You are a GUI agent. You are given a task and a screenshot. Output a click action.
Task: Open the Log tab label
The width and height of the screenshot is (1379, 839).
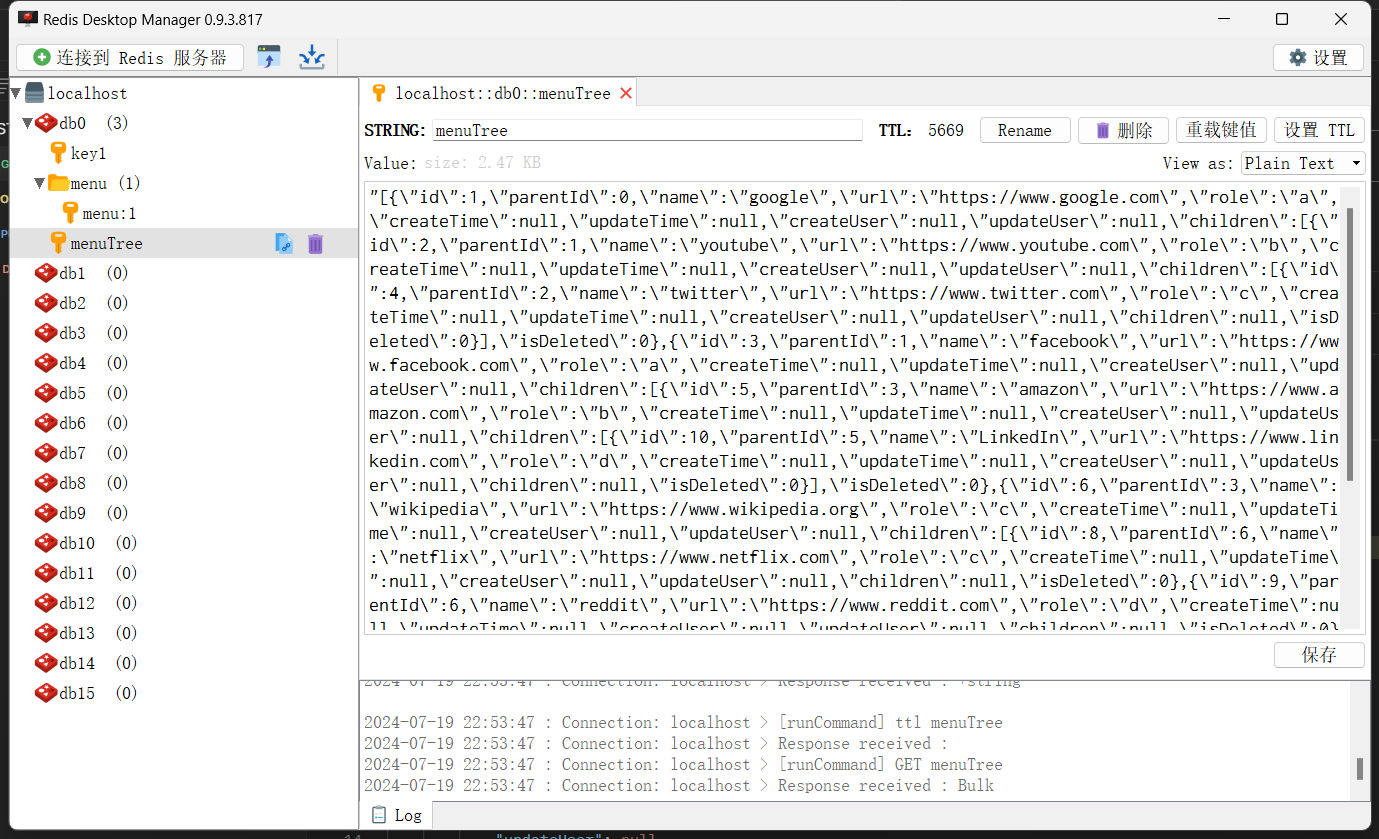[408, 815]
